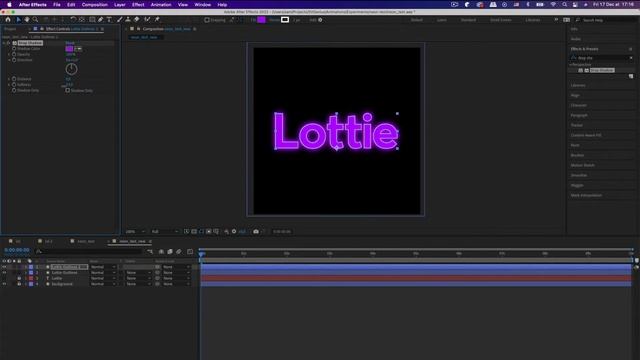Viewport: 640px width, 360px height.
Task: Select the Rectangle shape tool
Action: coord(92,20)
